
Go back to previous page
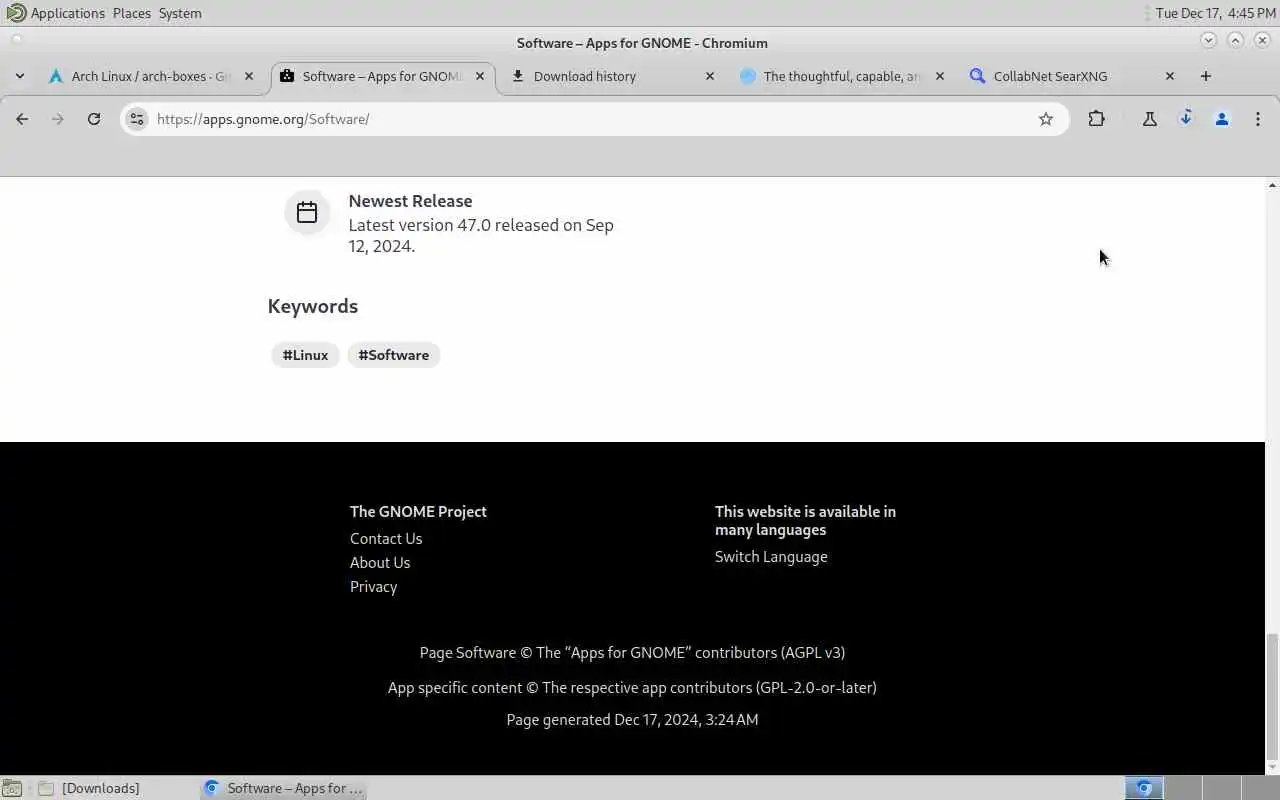22,119
